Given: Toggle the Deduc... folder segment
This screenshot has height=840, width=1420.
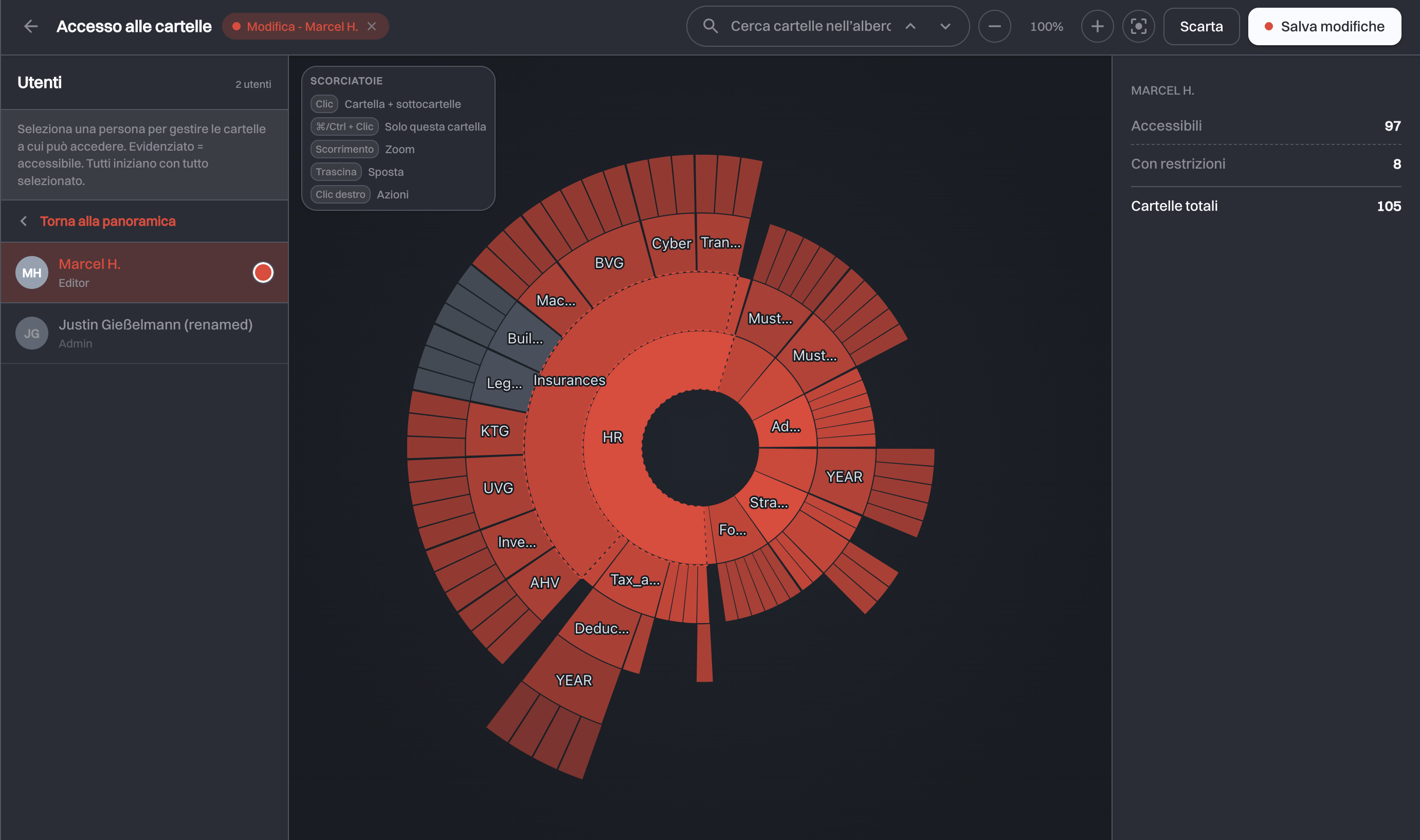Looking at the screenshot, I should 602,628.
